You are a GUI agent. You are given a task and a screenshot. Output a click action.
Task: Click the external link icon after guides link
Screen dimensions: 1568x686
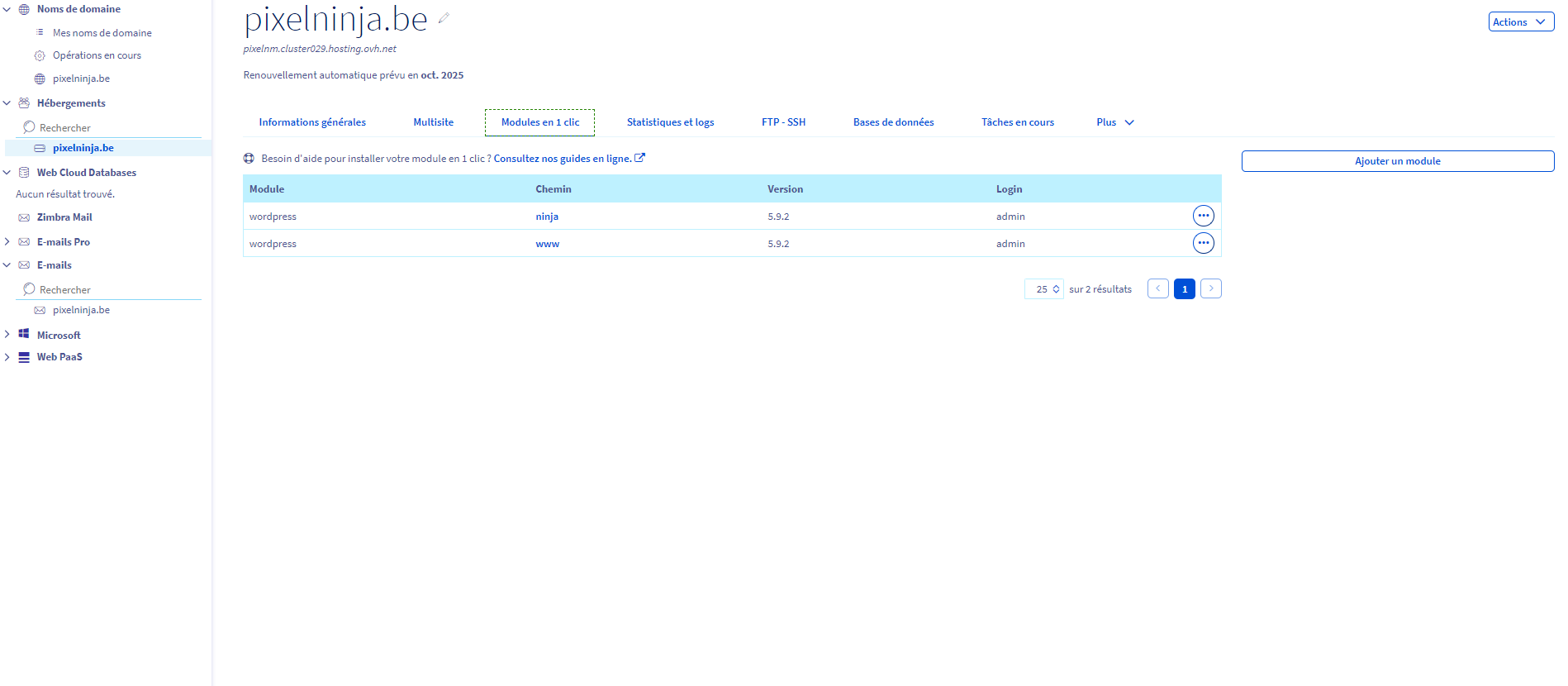pyautogui.click(x=639, y=158)
